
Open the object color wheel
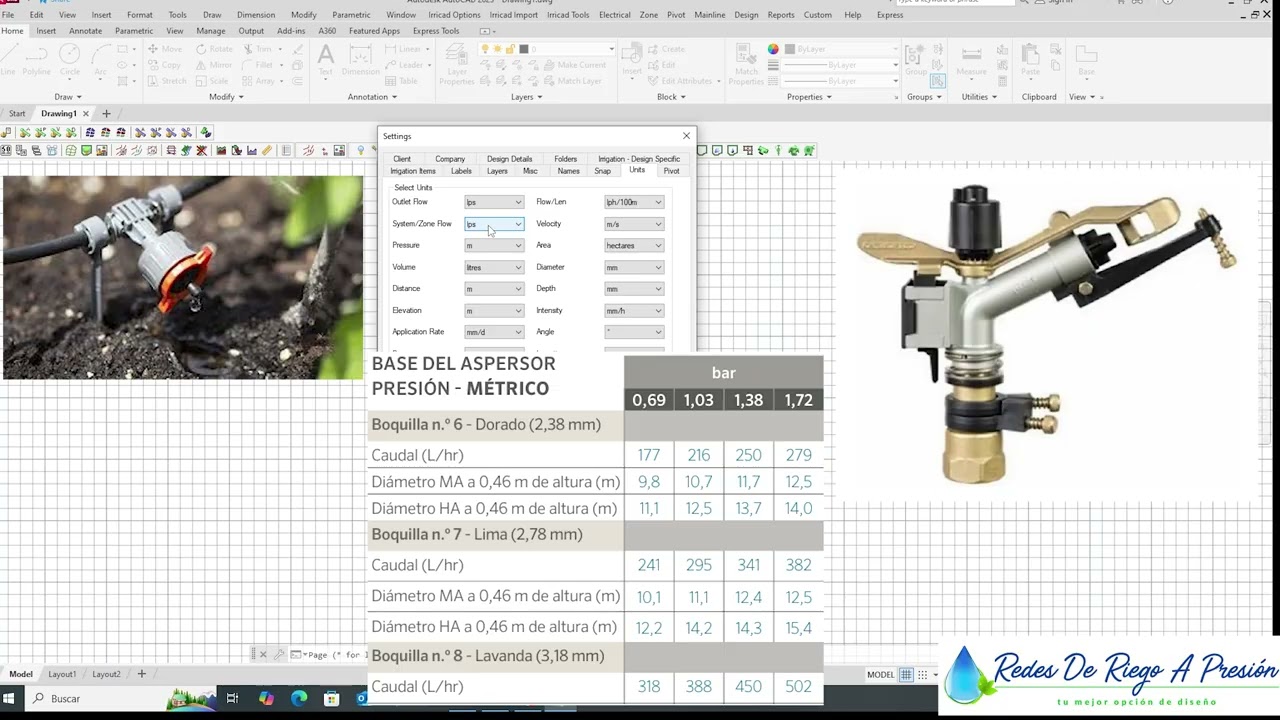pyautogui.click(x=773, y=49)
